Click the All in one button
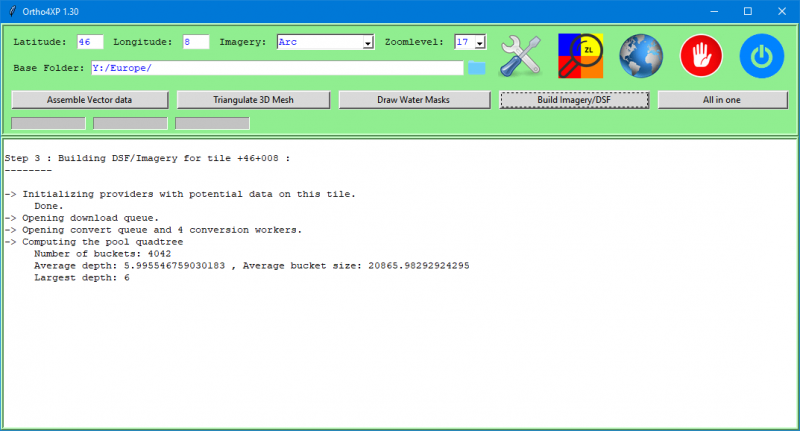Viewport: 800px width, 431px height. coord(722,100)
